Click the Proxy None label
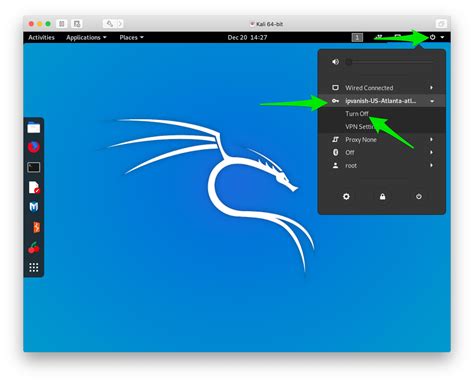474x383 pixels. point(361,139)
